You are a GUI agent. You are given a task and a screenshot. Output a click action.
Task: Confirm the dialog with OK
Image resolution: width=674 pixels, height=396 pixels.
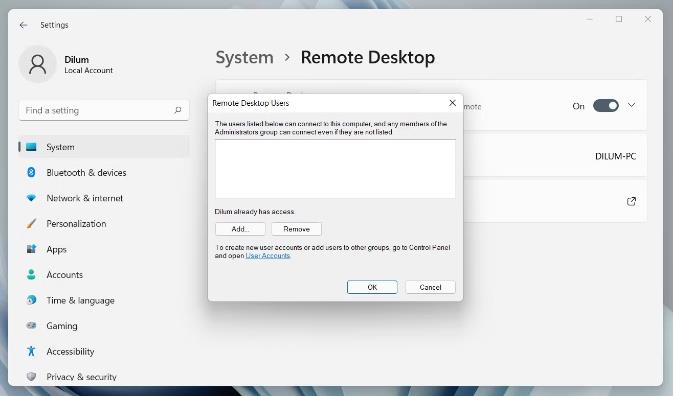click(372, 287)
